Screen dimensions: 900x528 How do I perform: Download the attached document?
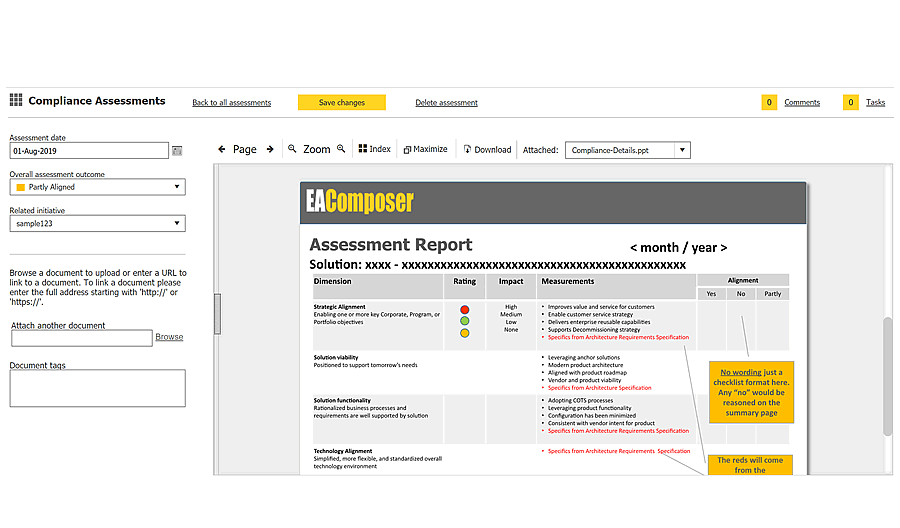[x=487, y=150]
